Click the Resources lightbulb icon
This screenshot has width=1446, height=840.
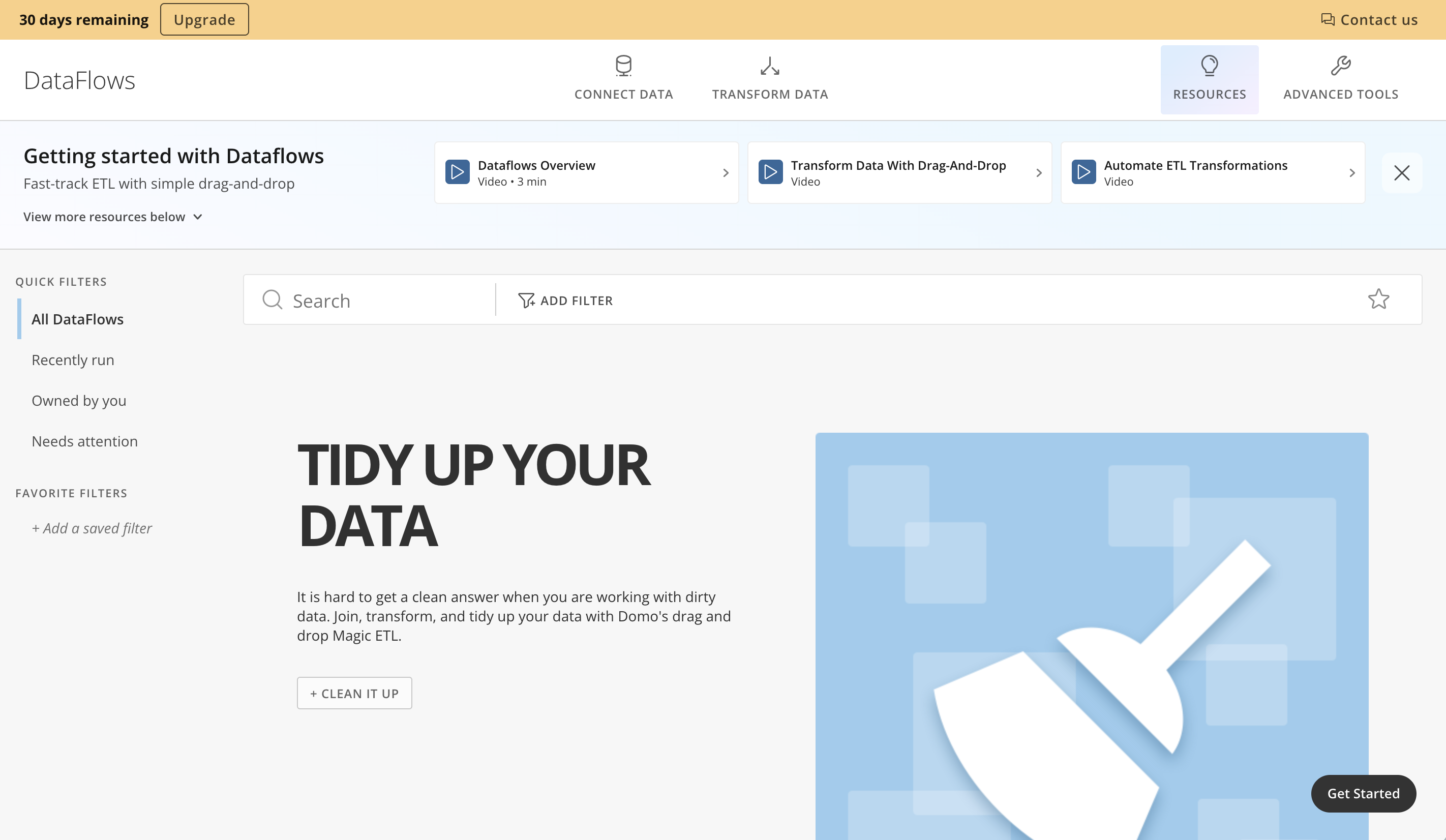(x=1209, y=66)
